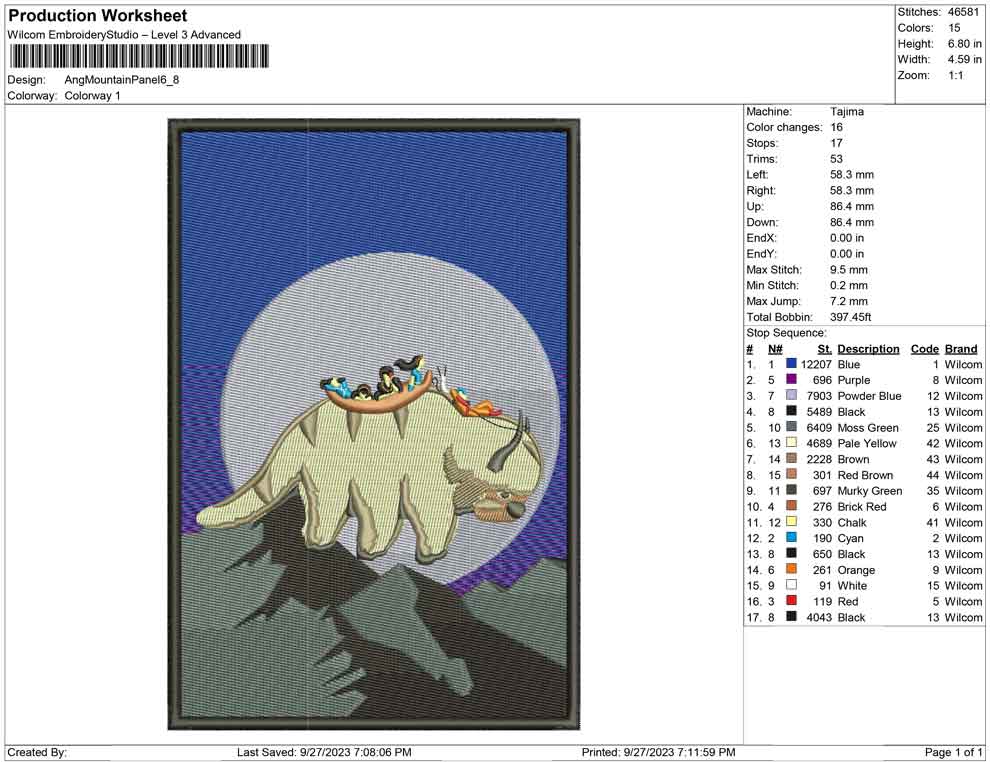Click the 'Code' column header
Image resolution: width=990 pixels, height=762 pixels.
(x=925, y=348)
